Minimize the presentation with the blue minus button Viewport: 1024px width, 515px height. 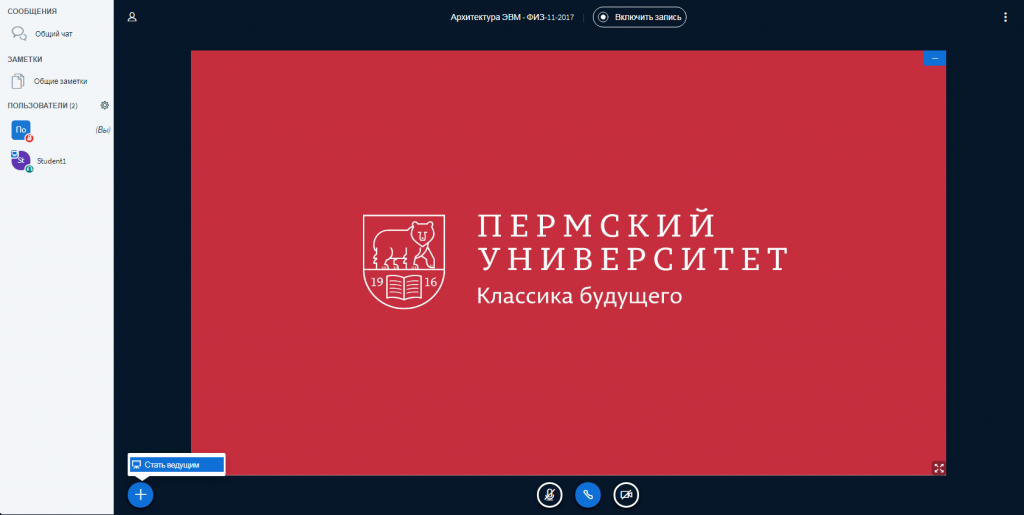click(935, 58)
